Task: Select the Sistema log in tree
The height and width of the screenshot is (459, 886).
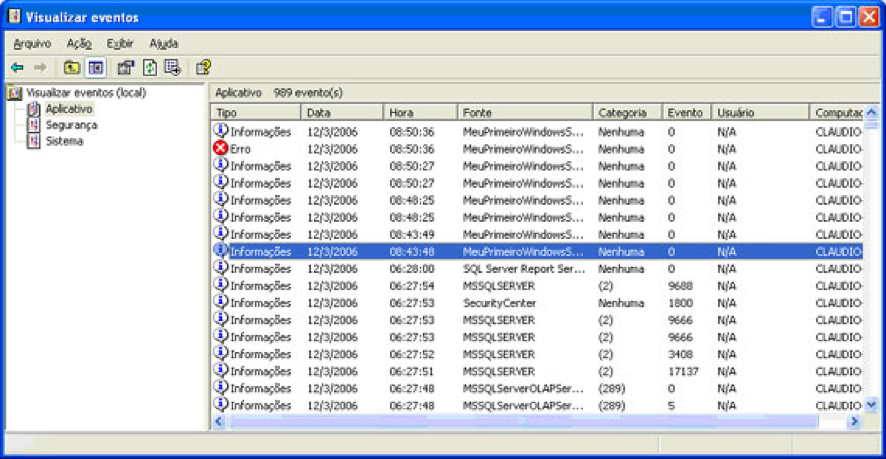Action: coord(64,141)
